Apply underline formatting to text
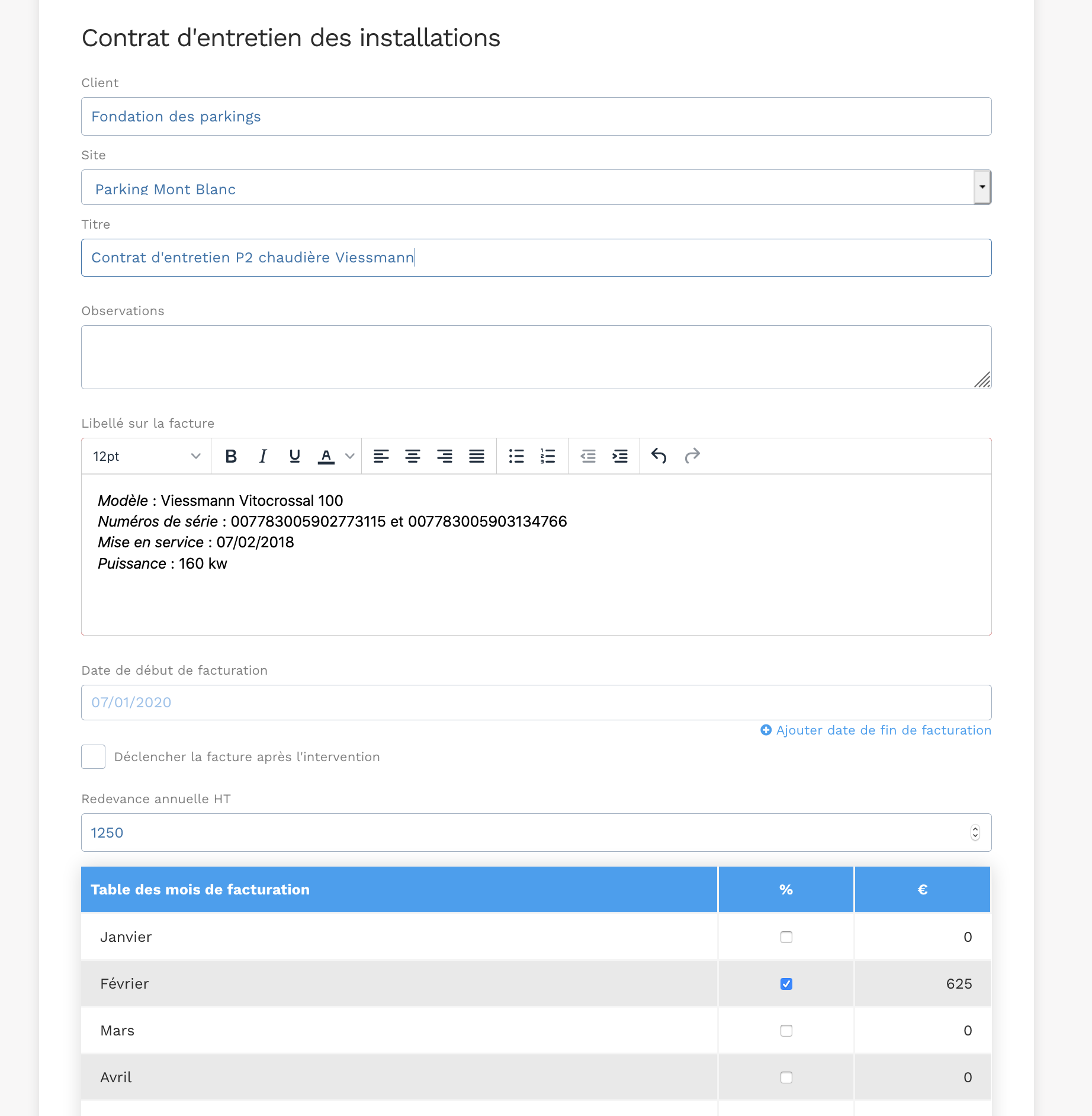The image size is (1092, 1116). coord(294,456)
